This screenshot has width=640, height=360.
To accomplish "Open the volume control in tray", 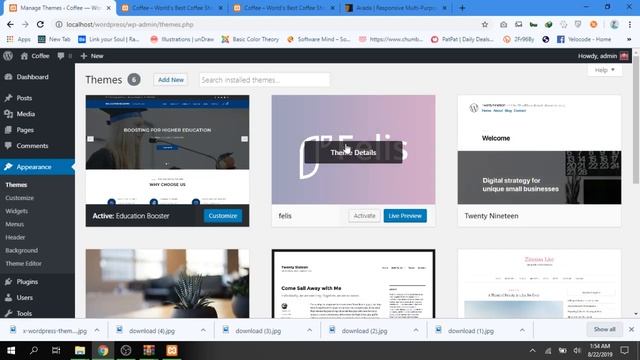I will pos(577,351).
